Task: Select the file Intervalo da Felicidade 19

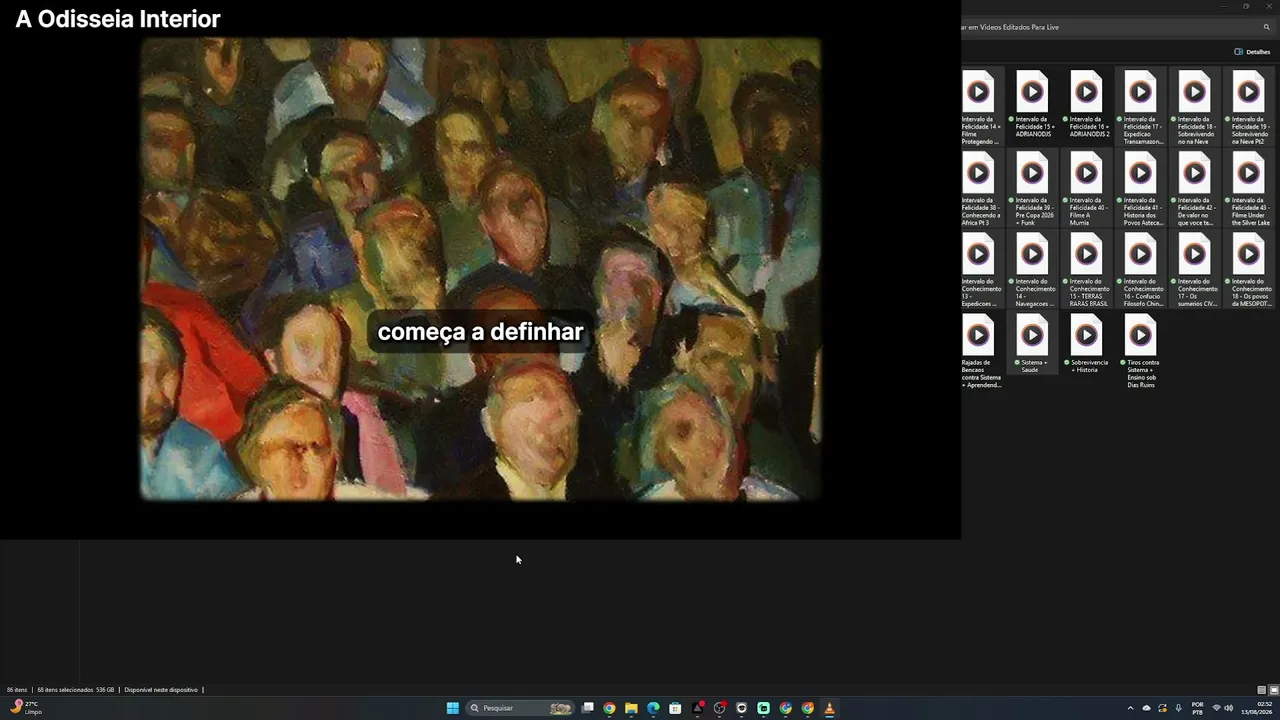Action: (x=1249, y=108)
